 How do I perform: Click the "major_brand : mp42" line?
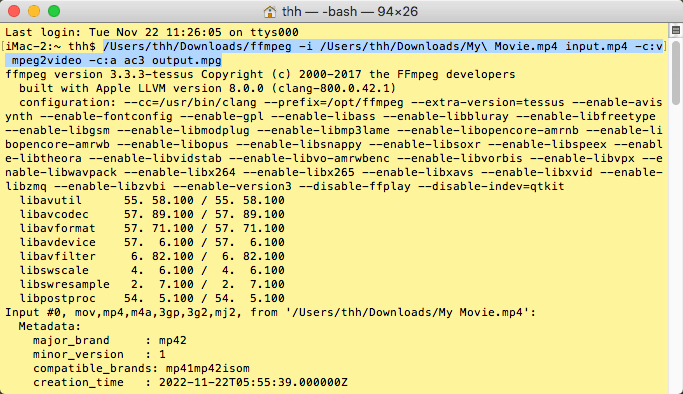(x=110, y=340)
